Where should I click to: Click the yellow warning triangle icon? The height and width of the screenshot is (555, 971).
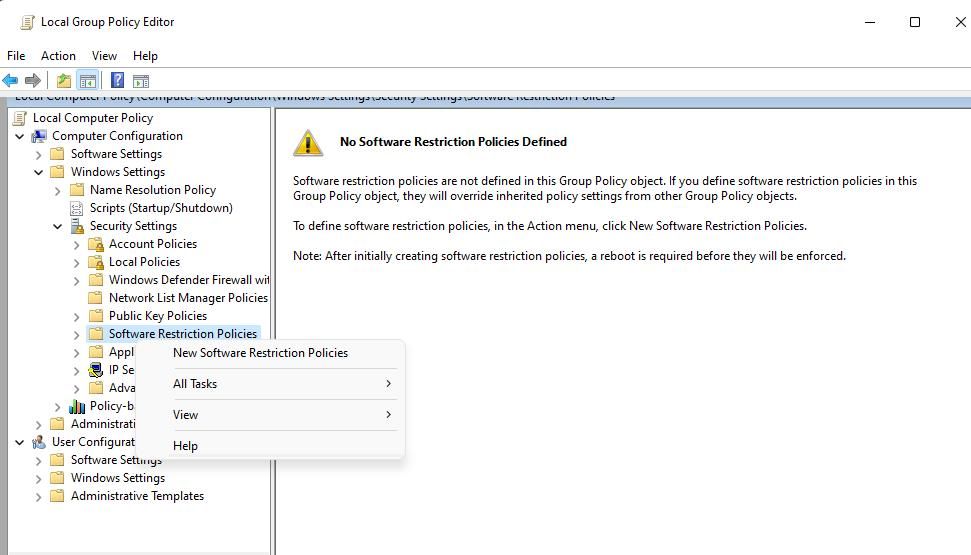308,142
